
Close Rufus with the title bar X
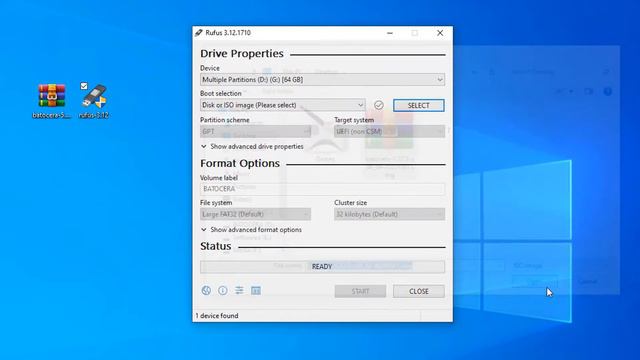pos(440,33)
